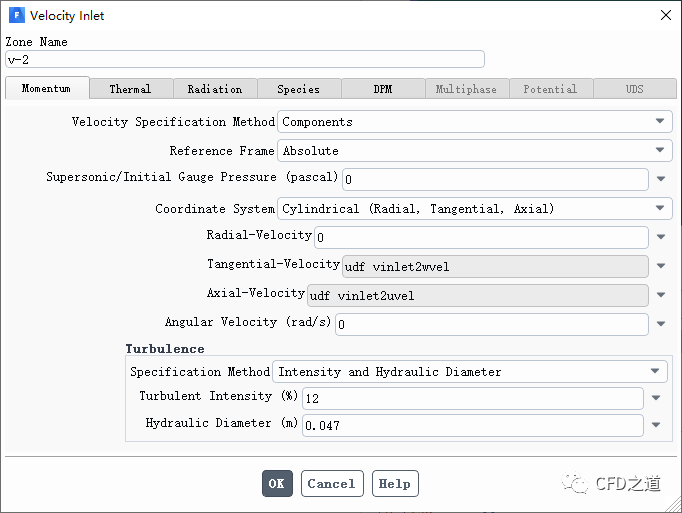Open Tangential-Velocity profile selection arrow
Viewport: 682px width, 513px height.
(x=661, y=267)
